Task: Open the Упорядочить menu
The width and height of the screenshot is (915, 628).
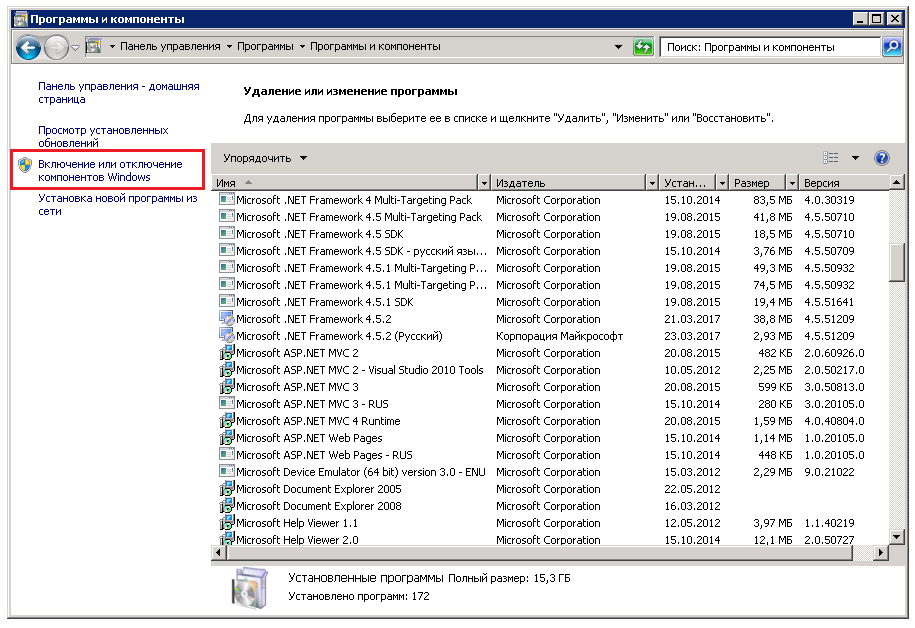Action: [x=265, y=158]
